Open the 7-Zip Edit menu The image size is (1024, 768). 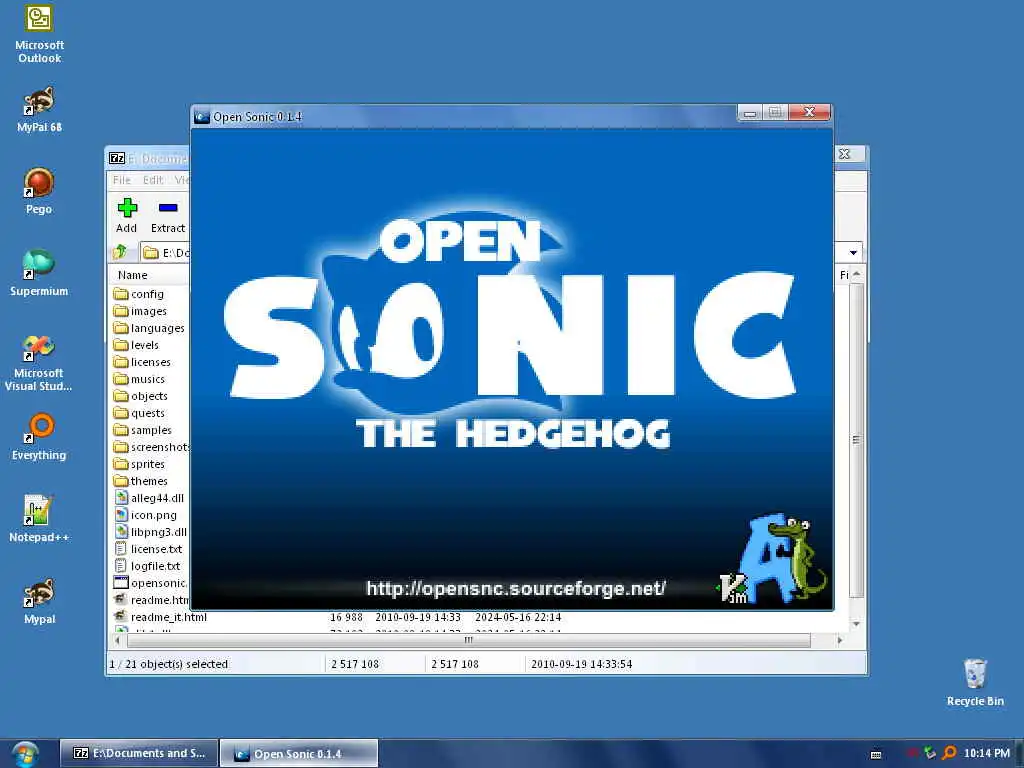(x=153, y=180)
